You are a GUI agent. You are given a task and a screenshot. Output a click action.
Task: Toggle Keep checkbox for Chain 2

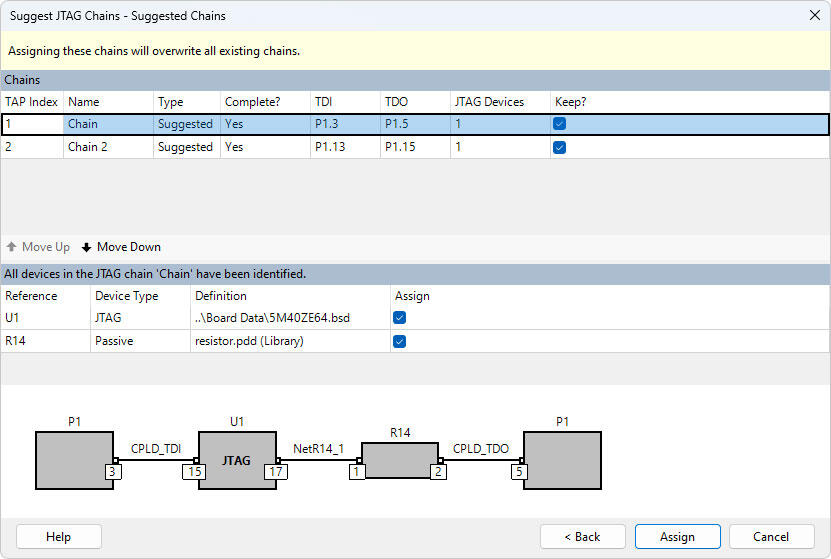click(560, 147)
